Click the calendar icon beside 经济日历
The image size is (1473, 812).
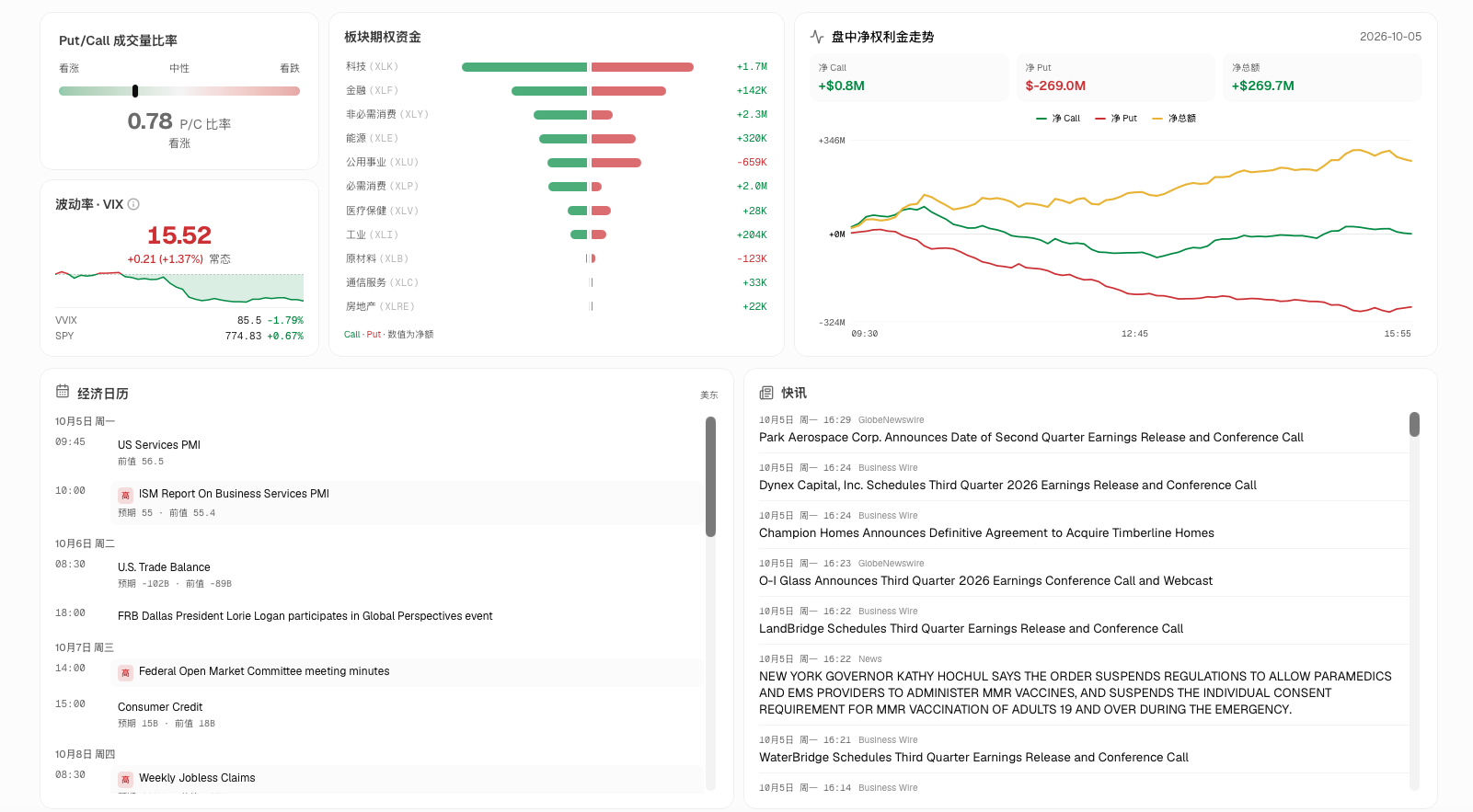[63, 392]
